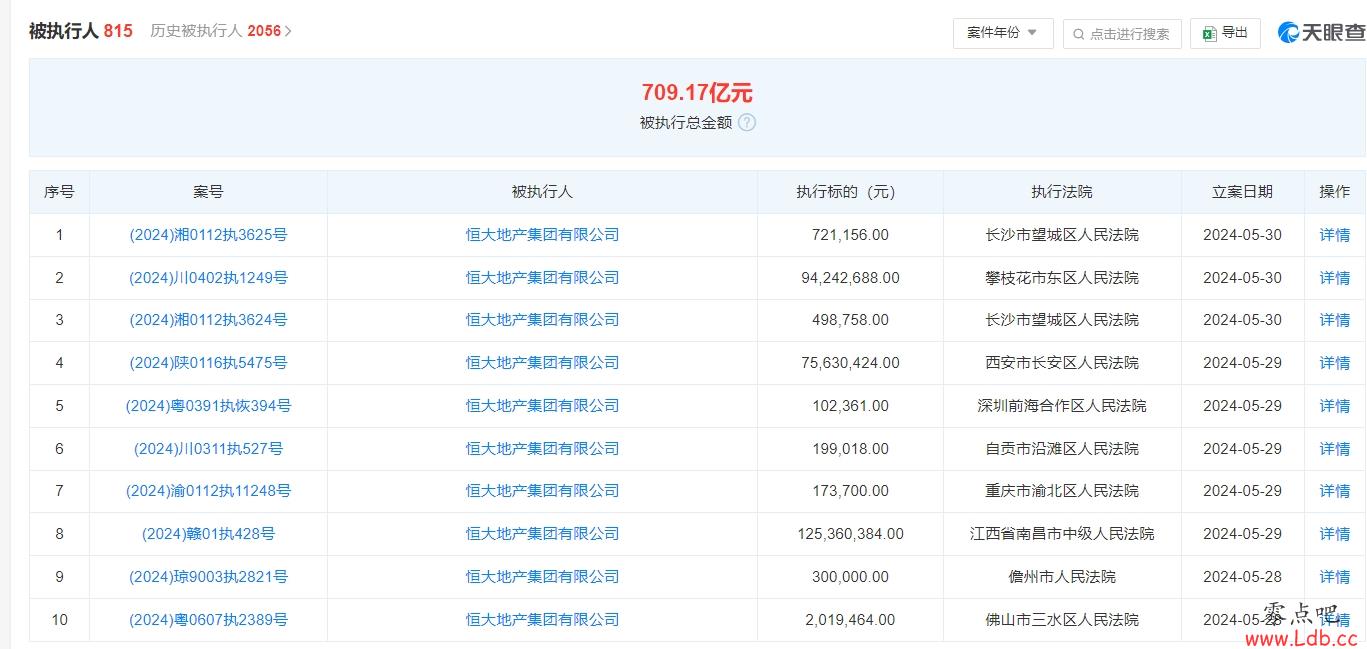This screenshot has width=1367, height=649.
Task: Click the help icon beside 被执行总金额
Action: 747,123
